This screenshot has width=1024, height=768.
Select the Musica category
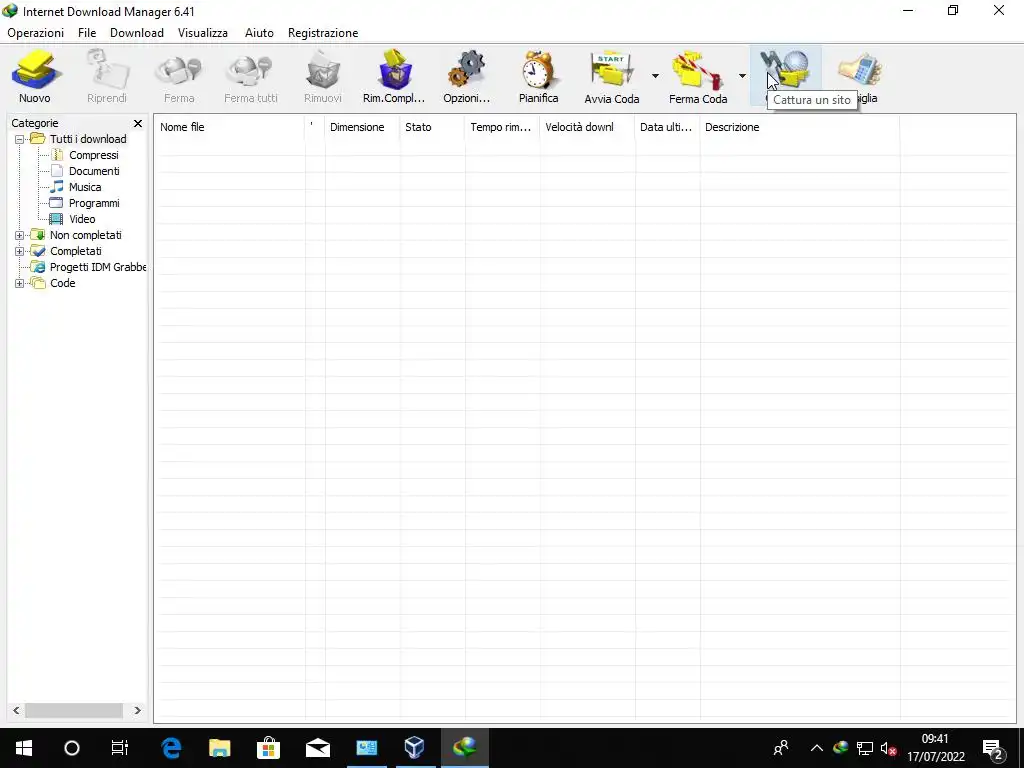coord(85,187)
